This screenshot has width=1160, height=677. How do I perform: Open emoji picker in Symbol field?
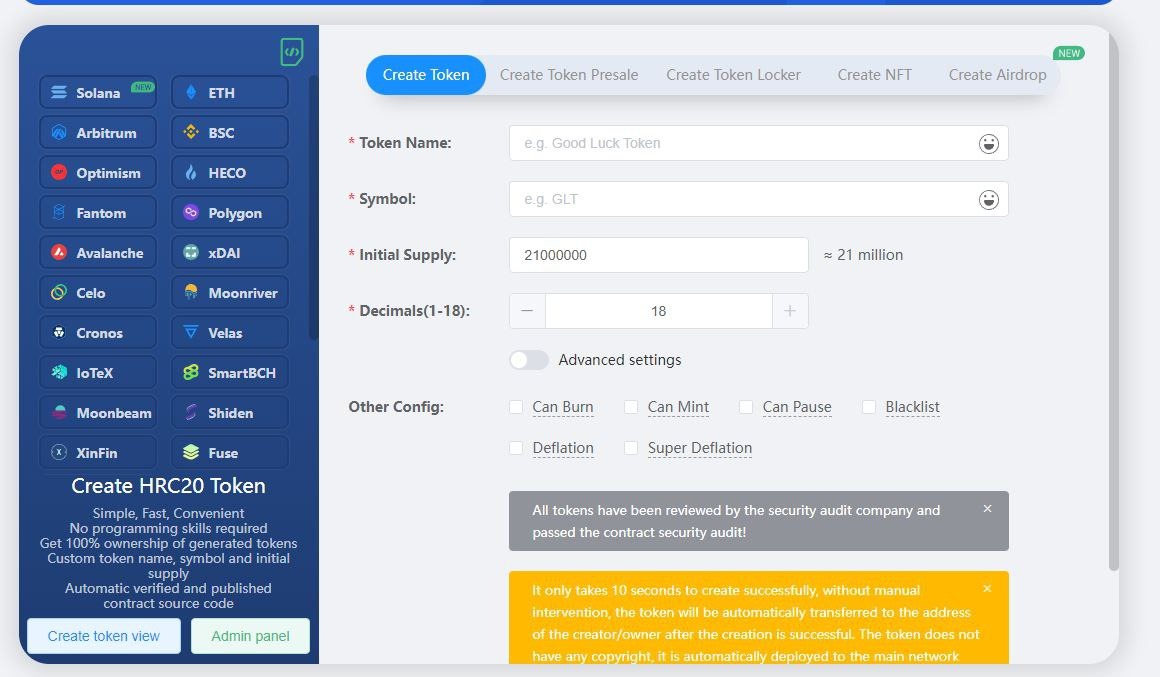pyautogui.click(x=988, y=200)
